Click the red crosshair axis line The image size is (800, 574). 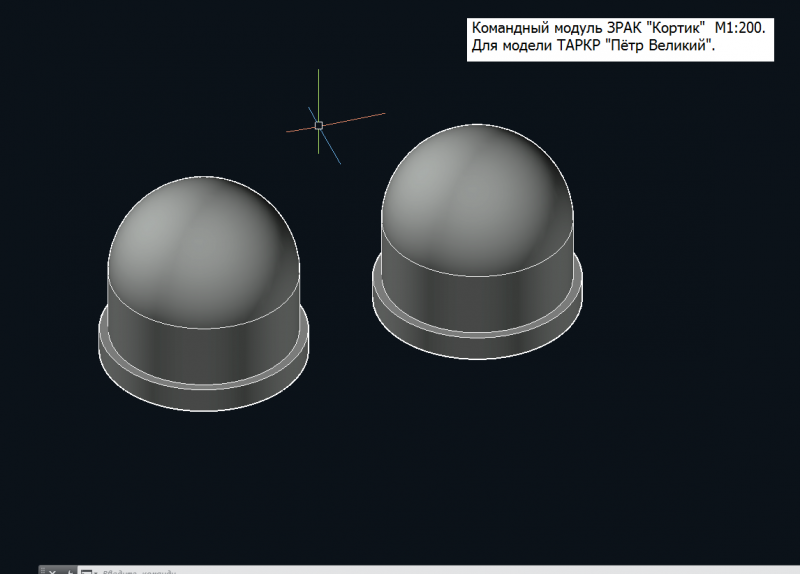pos(360,118)
